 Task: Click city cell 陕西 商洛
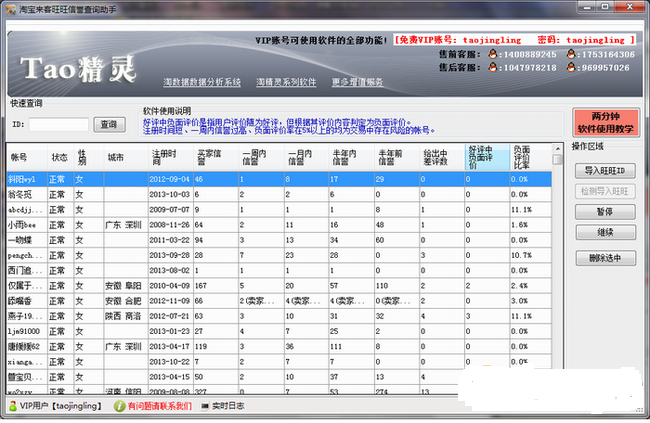pos(126,316)
